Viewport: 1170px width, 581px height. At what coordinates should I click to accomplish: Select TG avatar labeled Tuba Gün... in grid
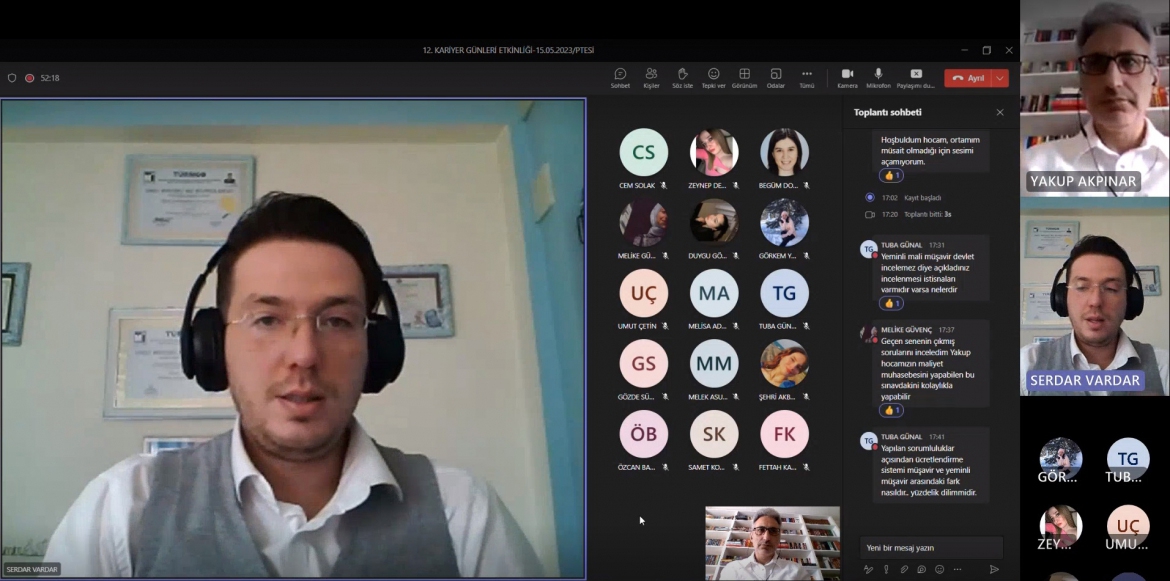(x=784, y=293)
